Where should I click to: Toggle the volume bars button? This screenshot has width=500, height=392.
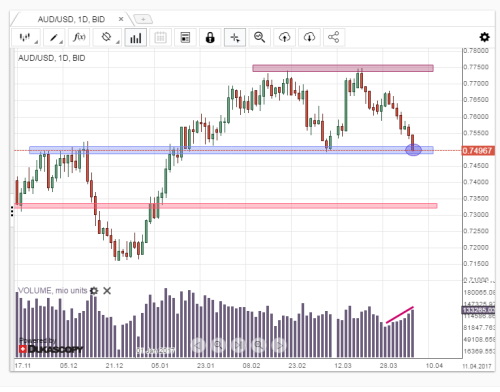pos(136,37)
